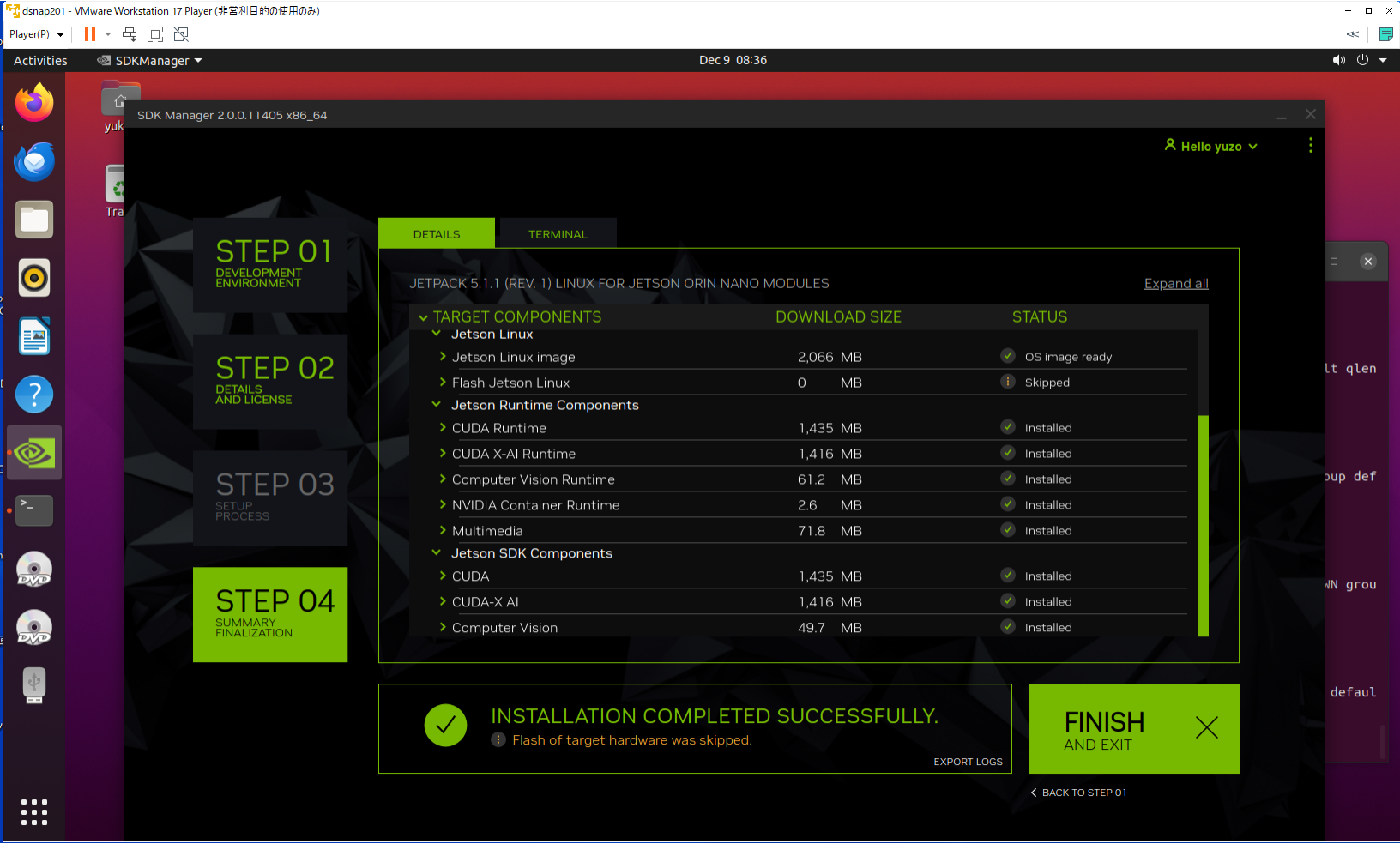Open the Activities overview
1400x844 pixels.
click(40, 60)
